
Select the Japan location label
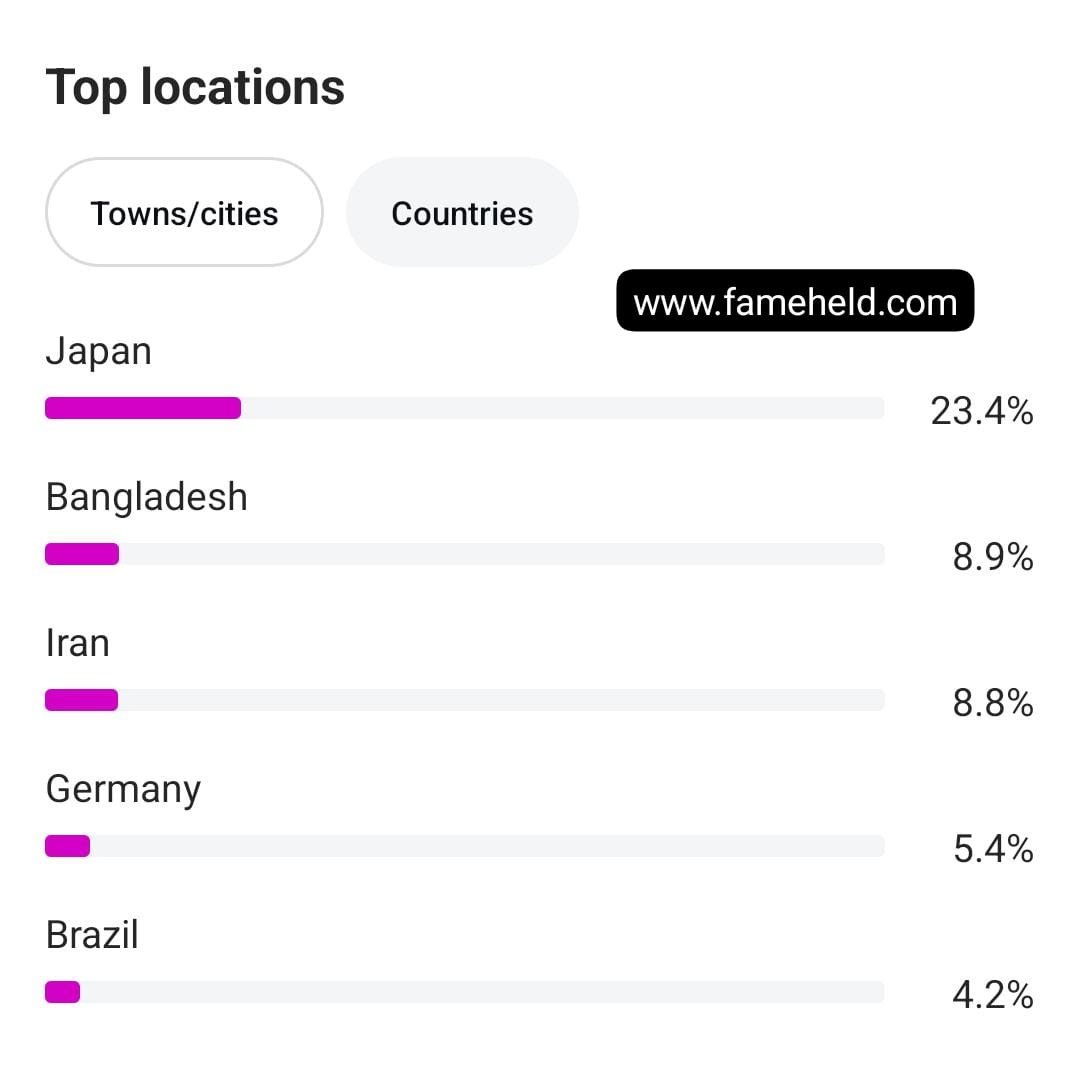point(99,351)
